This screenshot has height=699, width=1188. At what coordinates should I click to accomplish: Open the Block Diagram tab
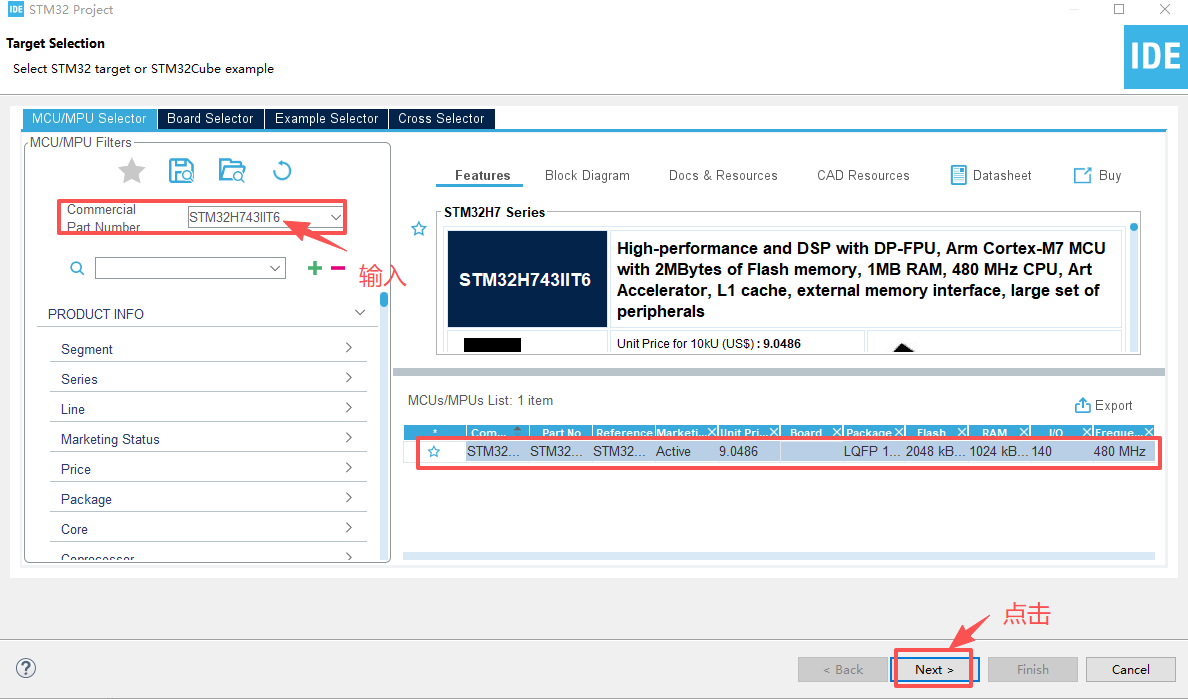(x=587, y=176)
